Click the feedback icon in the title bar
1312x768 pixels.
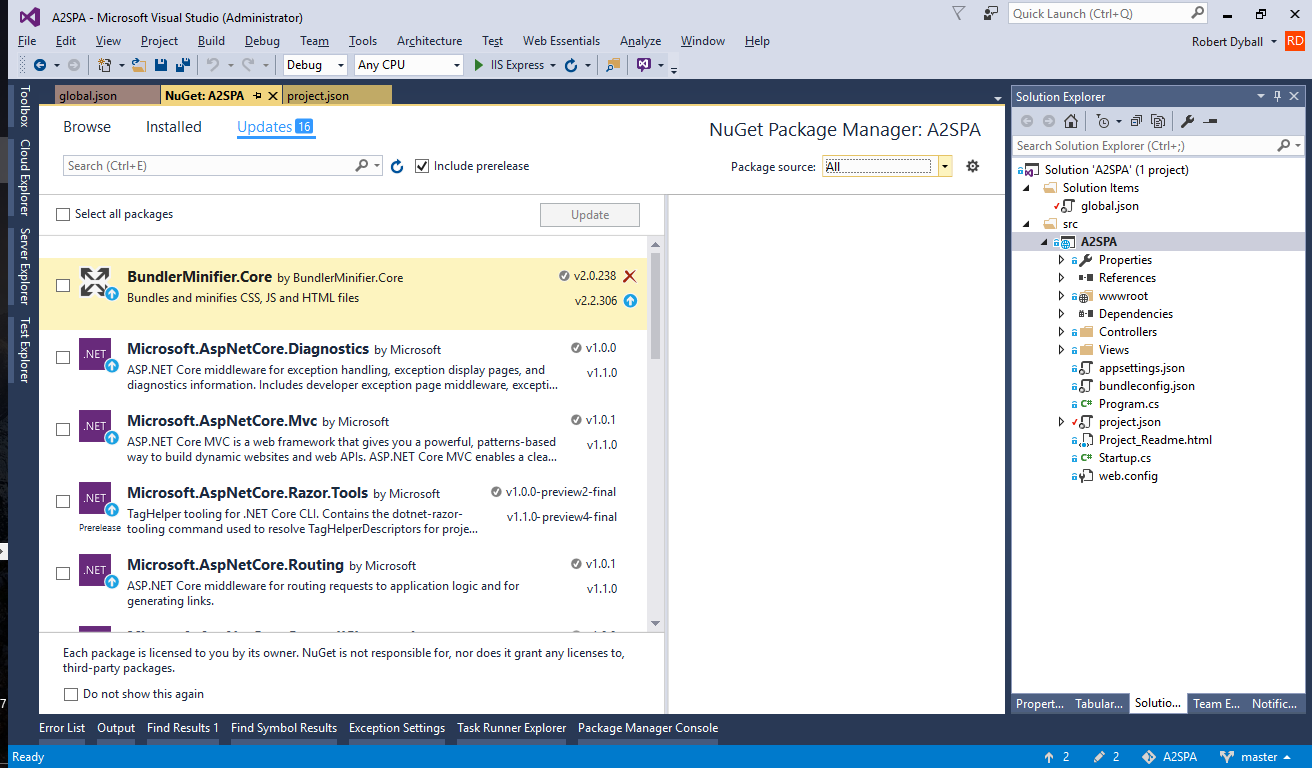tap(990, 14)
